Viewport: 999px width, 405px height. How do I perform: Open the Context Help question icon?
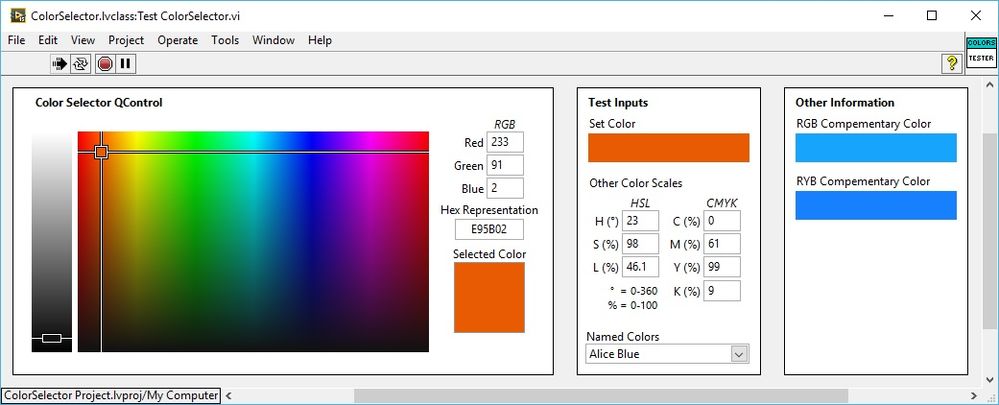click(952, 64)
